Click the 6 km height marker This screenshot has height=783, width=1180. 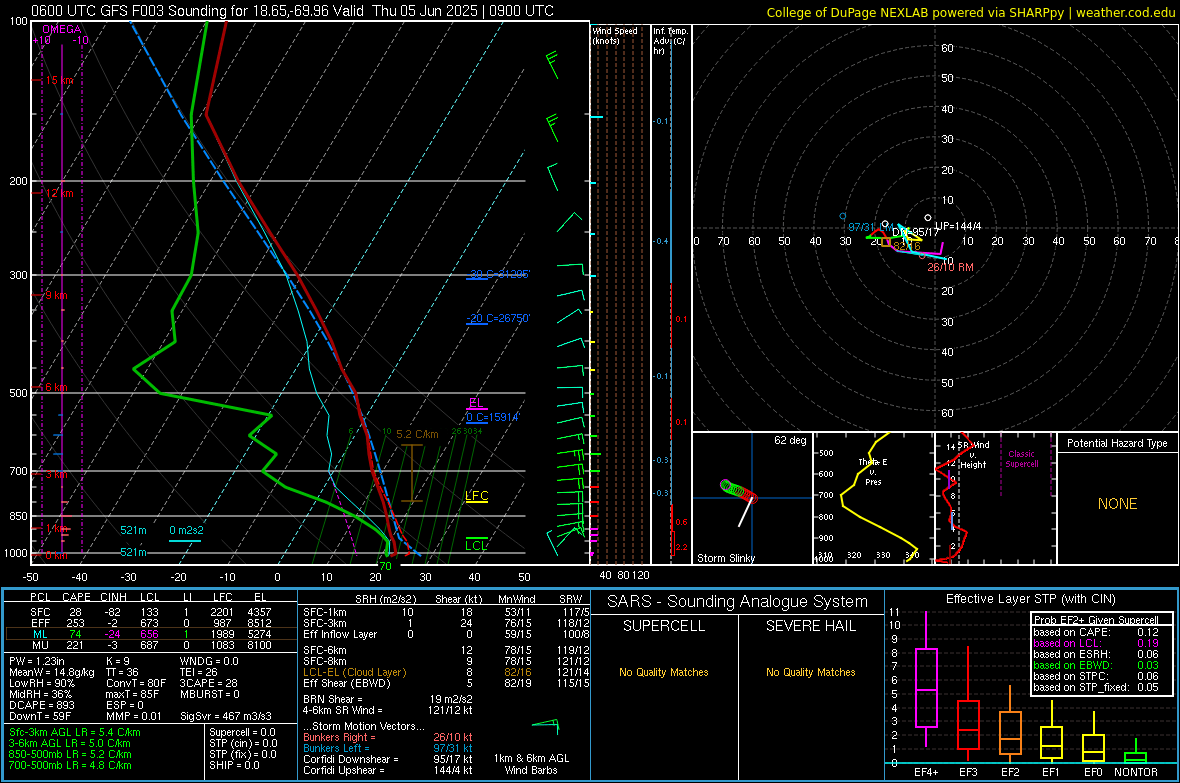pos(56,387)
